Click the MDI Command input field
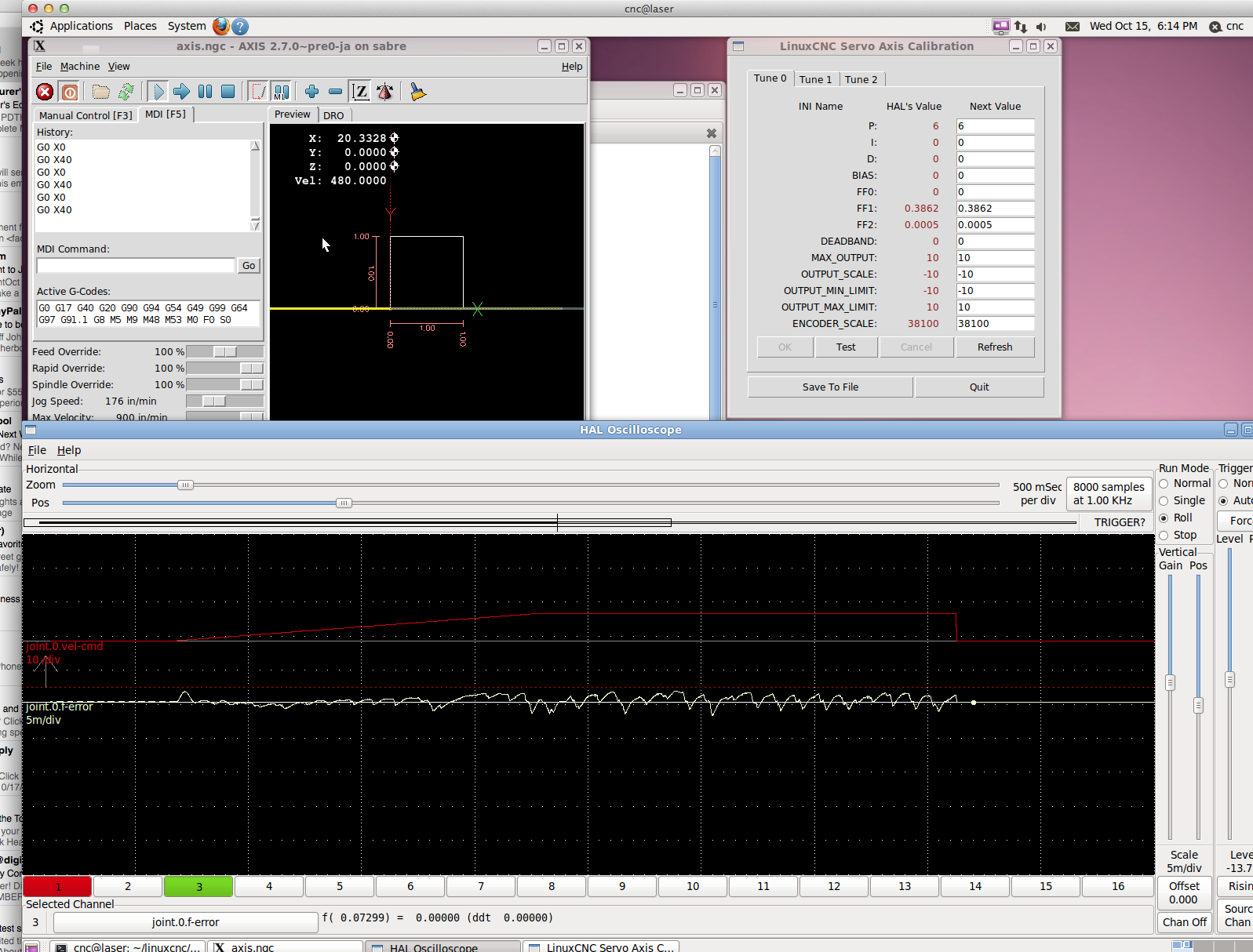 click(x=136, y=266)
